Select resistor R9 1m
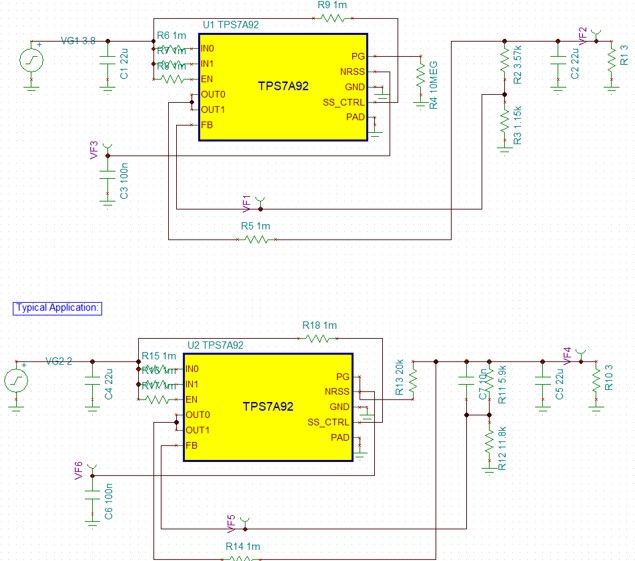This screenshot has height=561, width=635. (332, 18)
